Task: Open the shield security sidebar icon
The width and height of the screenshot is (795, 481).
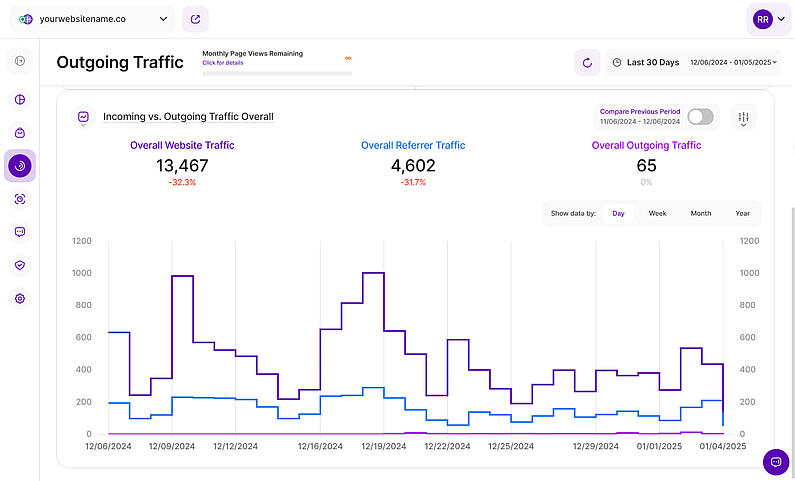Action: 20,265
